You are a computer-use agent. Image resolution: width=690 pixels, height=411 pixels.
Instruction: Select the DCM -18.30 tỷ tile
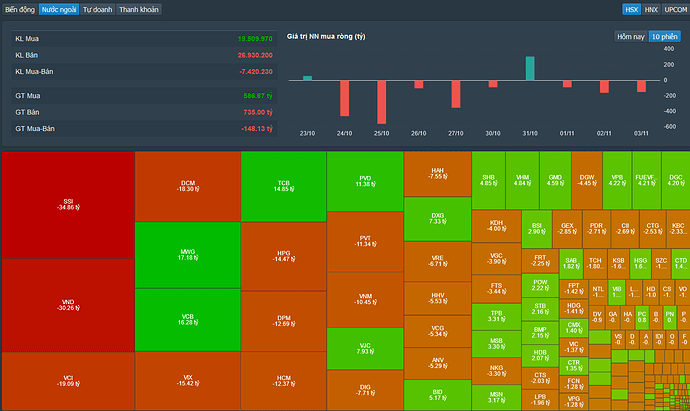click(188, 186)
